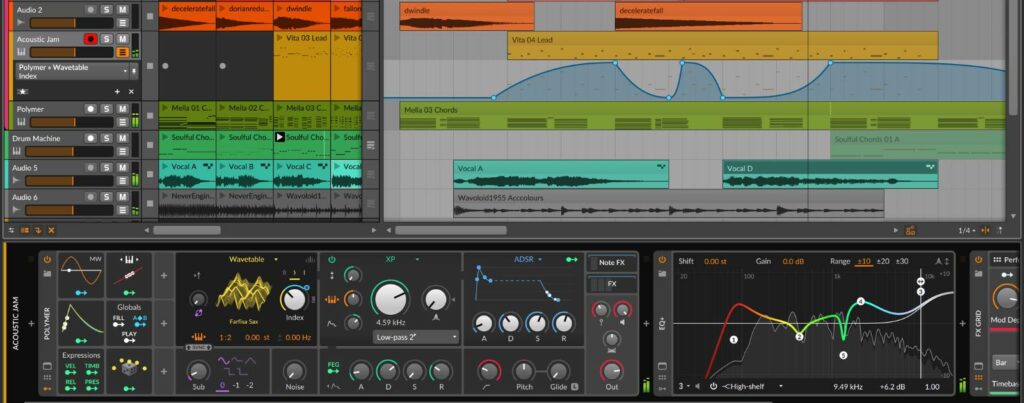The height and width of the screenshot is (403, 1024).
Task: Remove the Wavetable Index automation lane
Action: (x=131, y=92)
